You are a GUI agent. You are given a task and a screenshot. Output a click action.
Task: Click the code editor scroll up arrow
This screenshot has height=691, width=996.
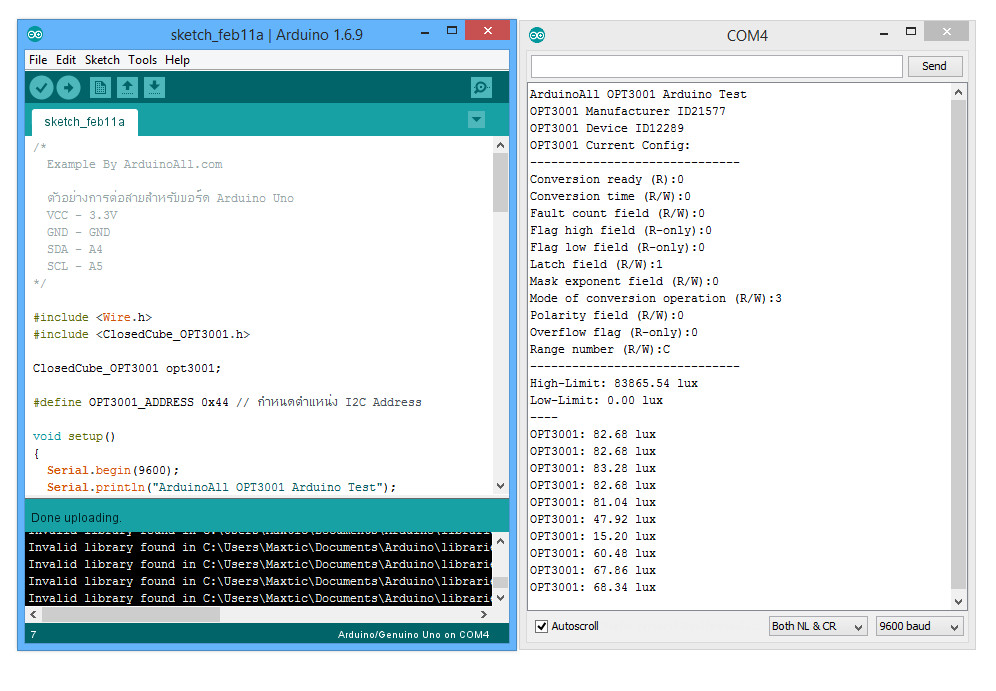tap(501, 145)
